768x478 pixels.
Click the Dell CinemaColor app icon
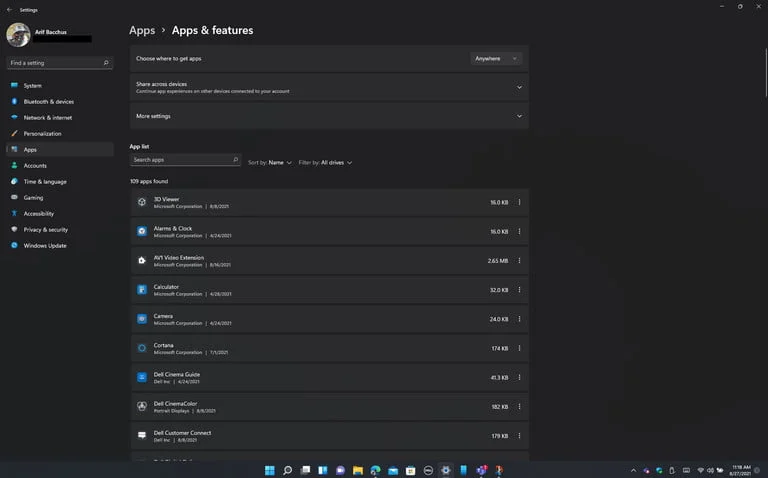pyautogui.click(x=142, y=406)
